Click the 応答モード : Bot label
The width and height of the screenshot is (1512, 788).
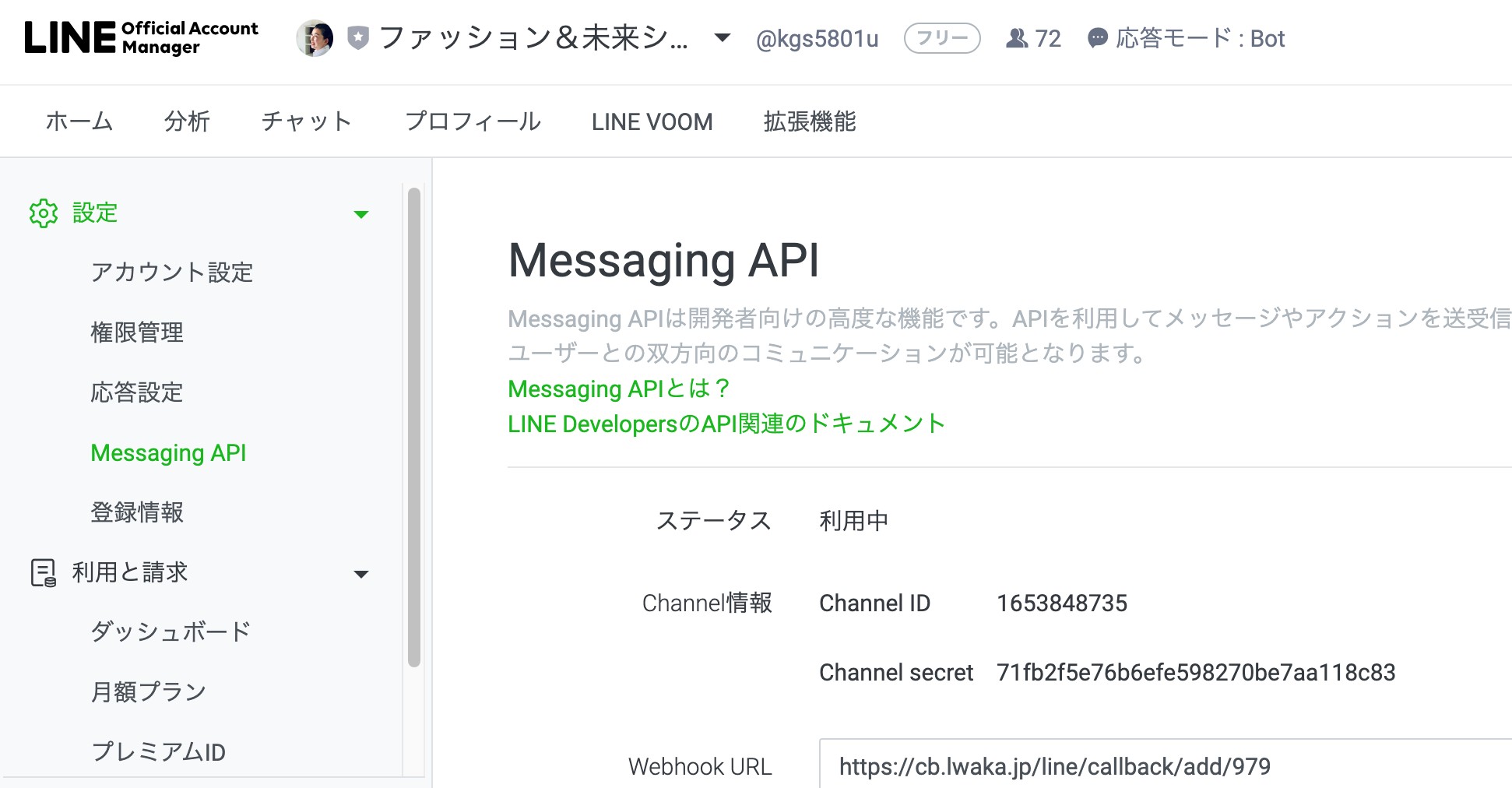coord(1200,38)
